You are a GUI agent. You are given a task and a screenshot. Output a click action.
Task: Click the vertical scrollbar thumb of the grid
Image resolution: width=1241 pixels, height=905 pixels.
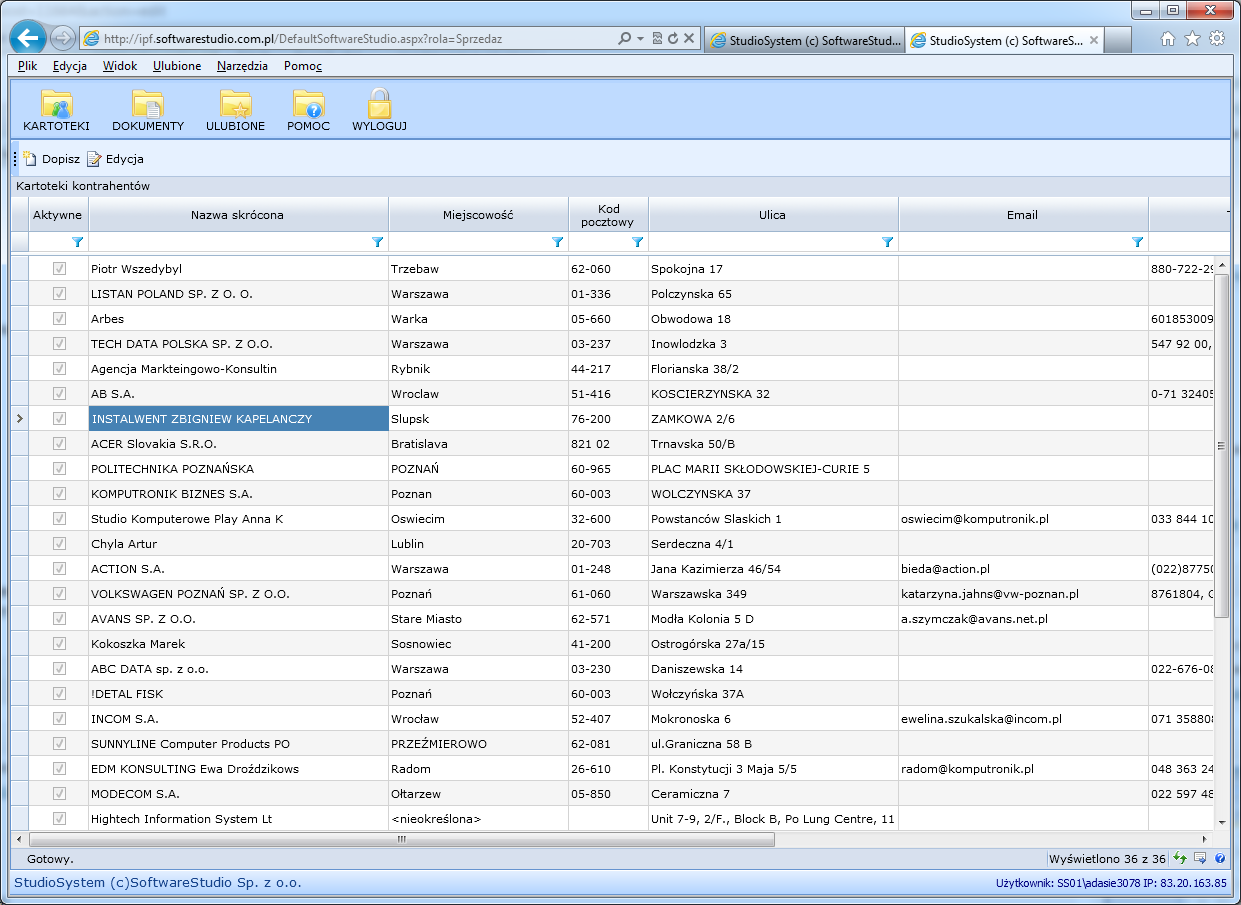(x=1221, y=445)
